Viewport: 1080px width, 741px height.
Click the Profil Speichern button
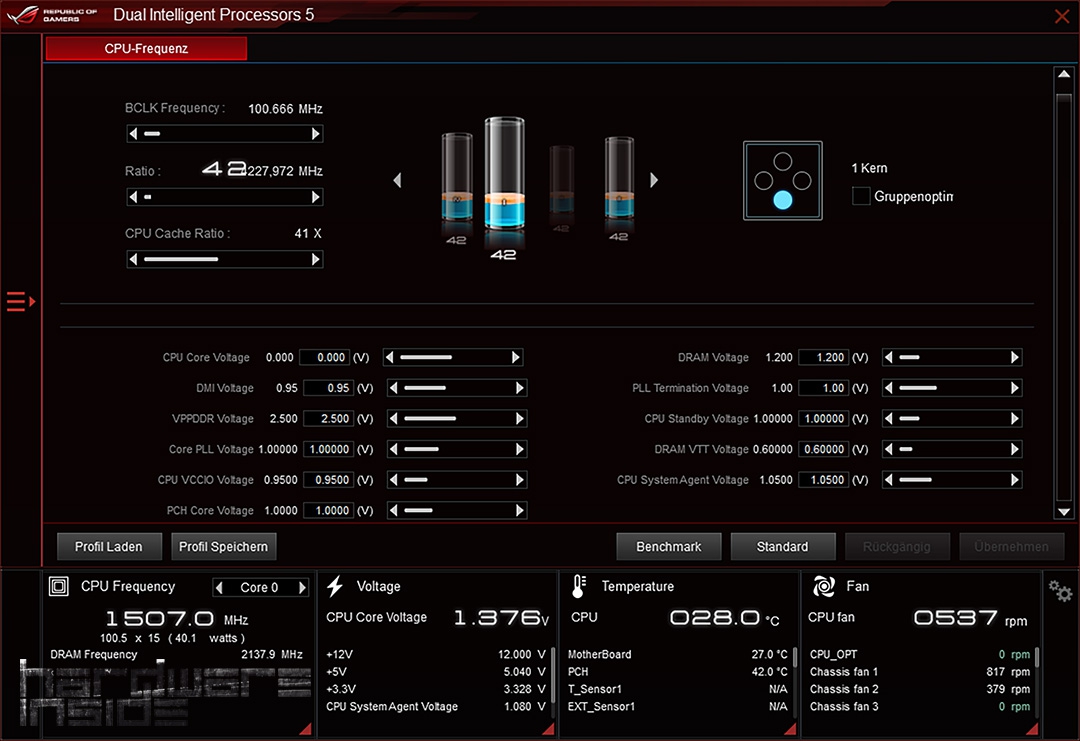(223, 547)
